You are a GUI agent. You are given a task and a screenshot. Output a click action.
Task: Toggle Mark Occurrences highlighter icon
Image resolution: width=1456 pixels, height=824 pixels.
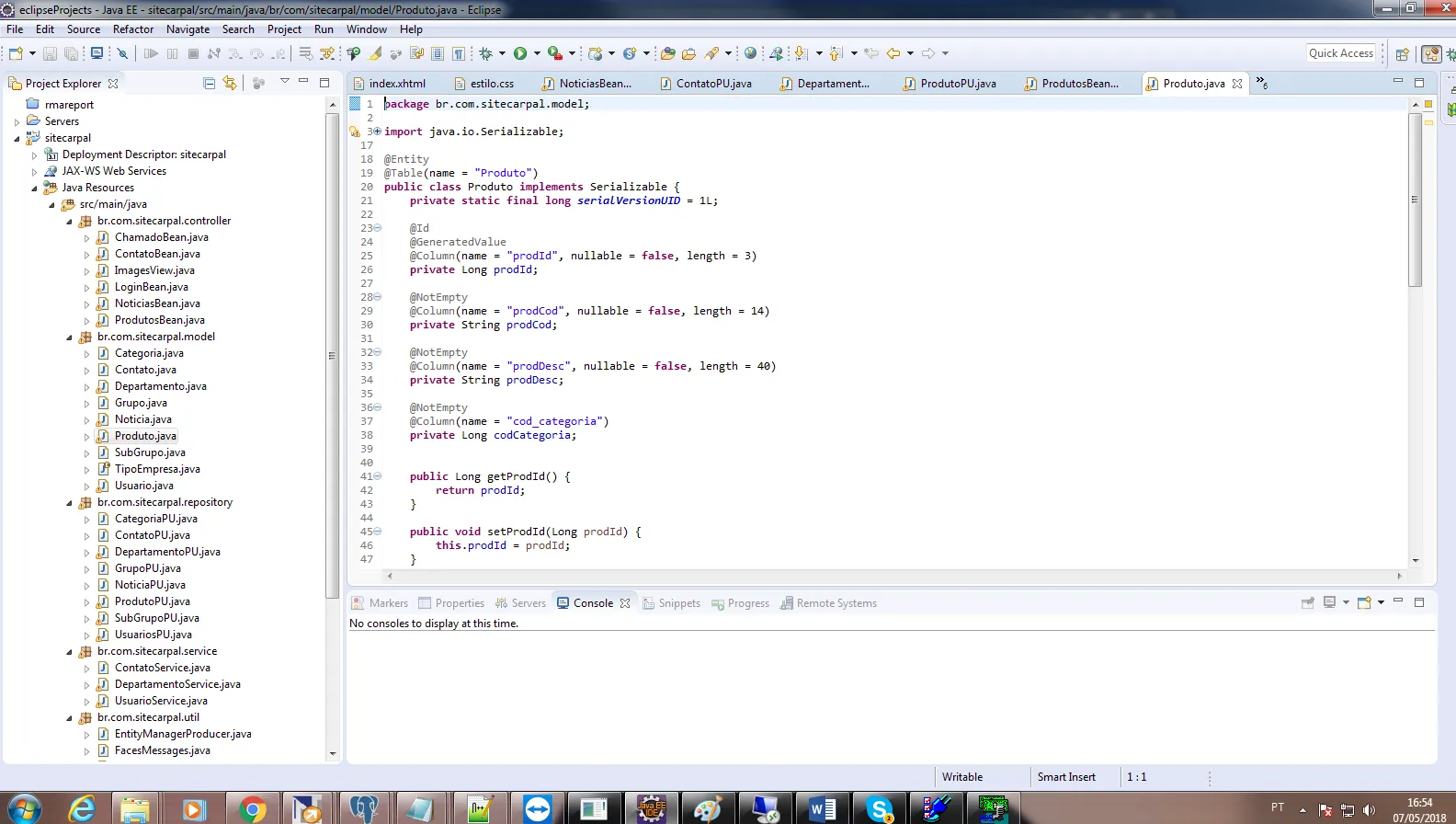tap(375, 53)
